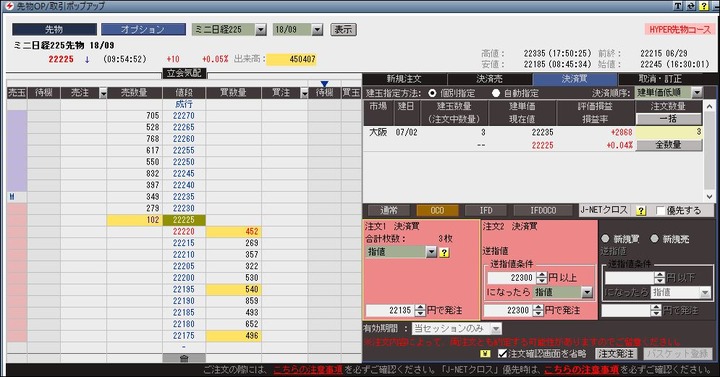Click the center-price icon below order book

pos(184,358)
